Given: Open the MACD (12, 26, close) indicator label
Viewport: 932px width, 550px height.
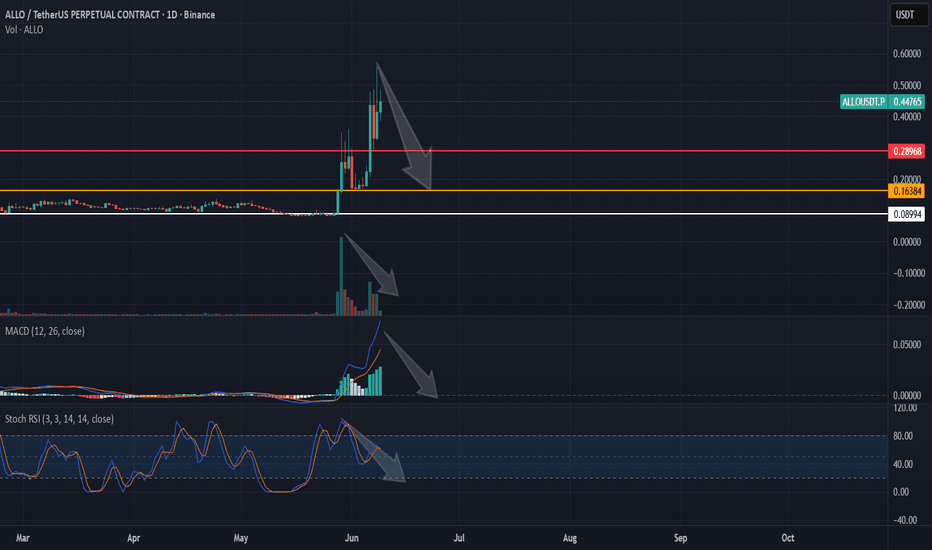Looking at the screenshot, I should tap(45, 331).
